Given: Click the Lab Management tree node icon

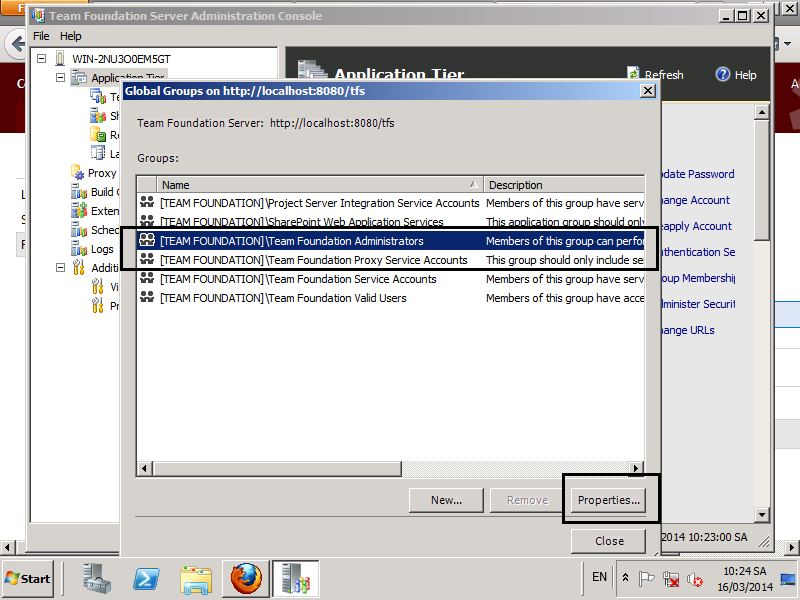Looking at the screenshot, I should point(98,154).
